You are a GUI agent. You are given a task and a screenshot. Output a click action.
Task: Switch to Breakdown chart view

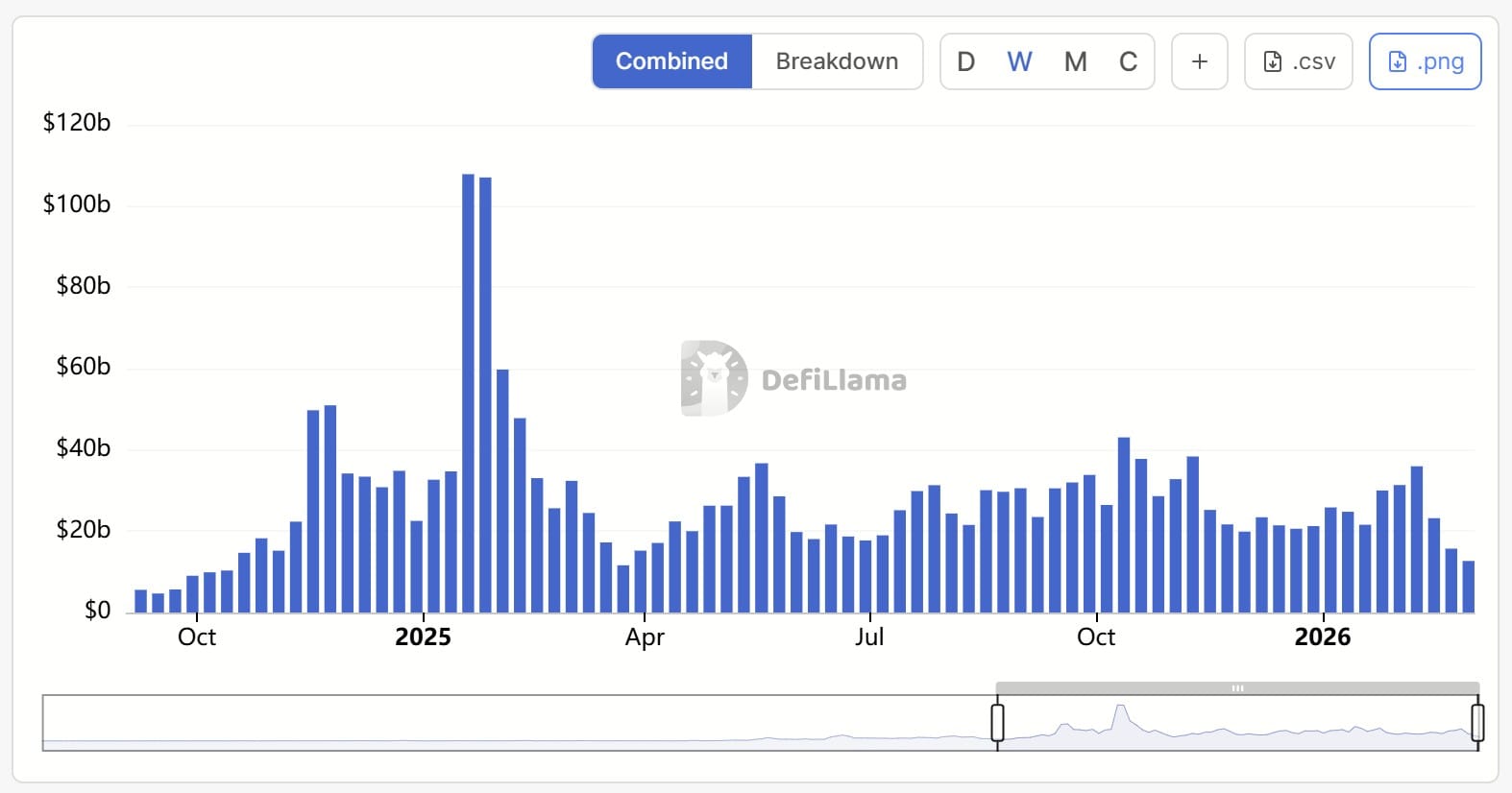pyautogui.click(x=837, y=61)
